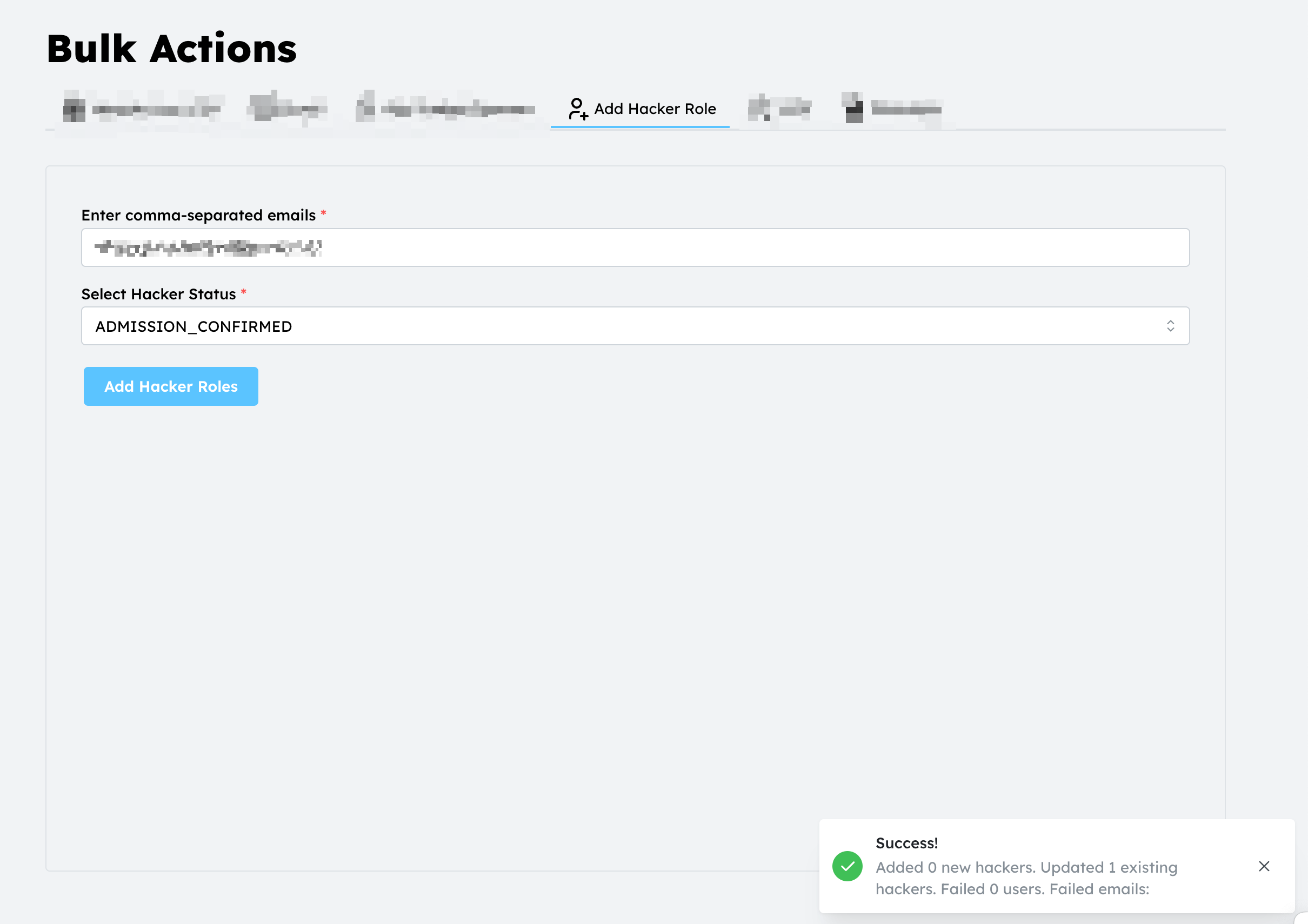Click the blurred email text in input
The height and width of the screenshot is (924, 1308).
[208, 248]
